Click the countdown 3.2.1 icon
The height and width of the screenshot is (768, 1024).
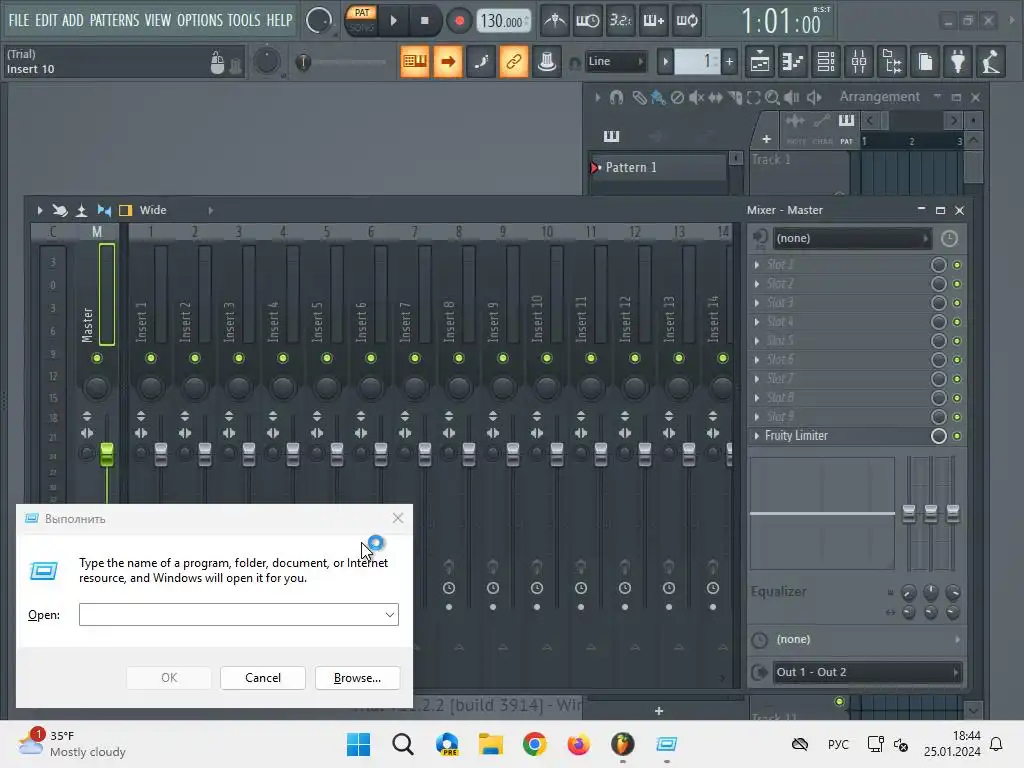pyautogui.click(x=620, y=21)
